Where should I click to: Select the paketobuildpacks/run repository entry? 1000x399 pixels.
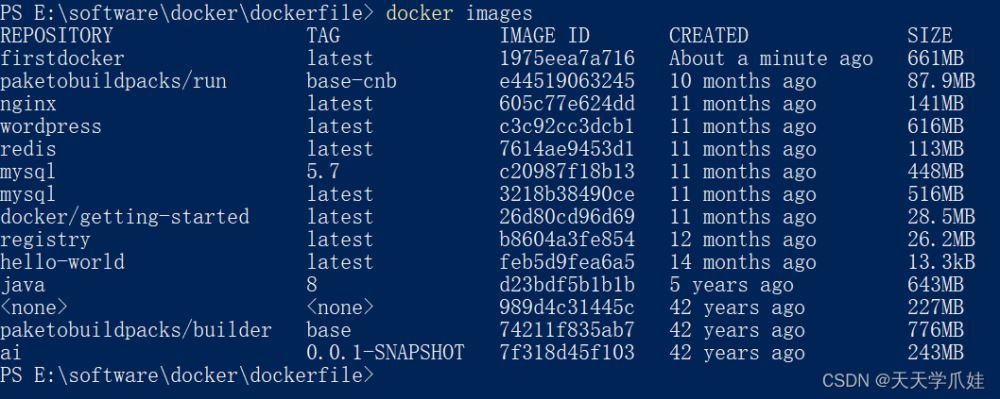coord(114,82)
